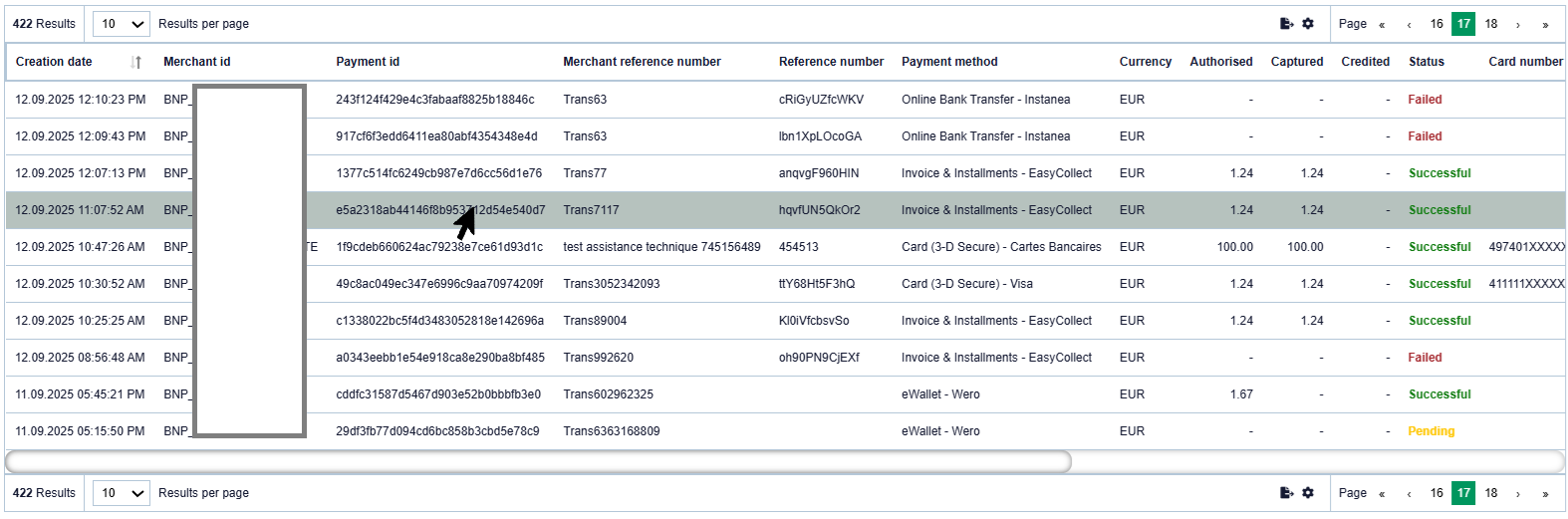Image resolution: width=1568 pixels, height=519 pixels.
Task: Open bottom results-per-page dropdown
Action: (x=121, y=493)
